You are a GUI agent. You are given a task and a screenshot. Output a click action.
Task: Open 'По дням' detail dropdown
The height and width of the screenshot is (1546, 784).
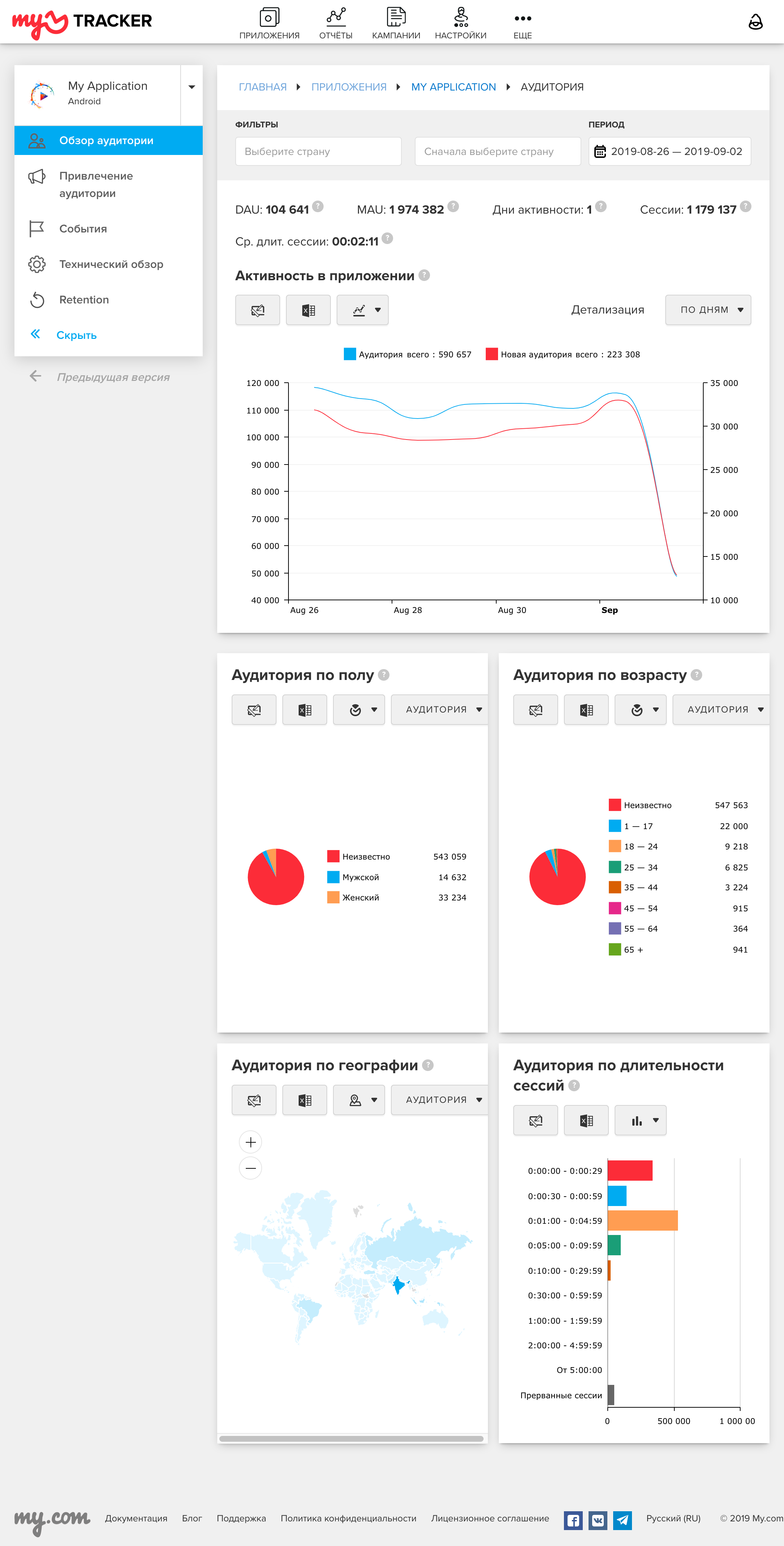pyautogui.click(x=708, y=310)
